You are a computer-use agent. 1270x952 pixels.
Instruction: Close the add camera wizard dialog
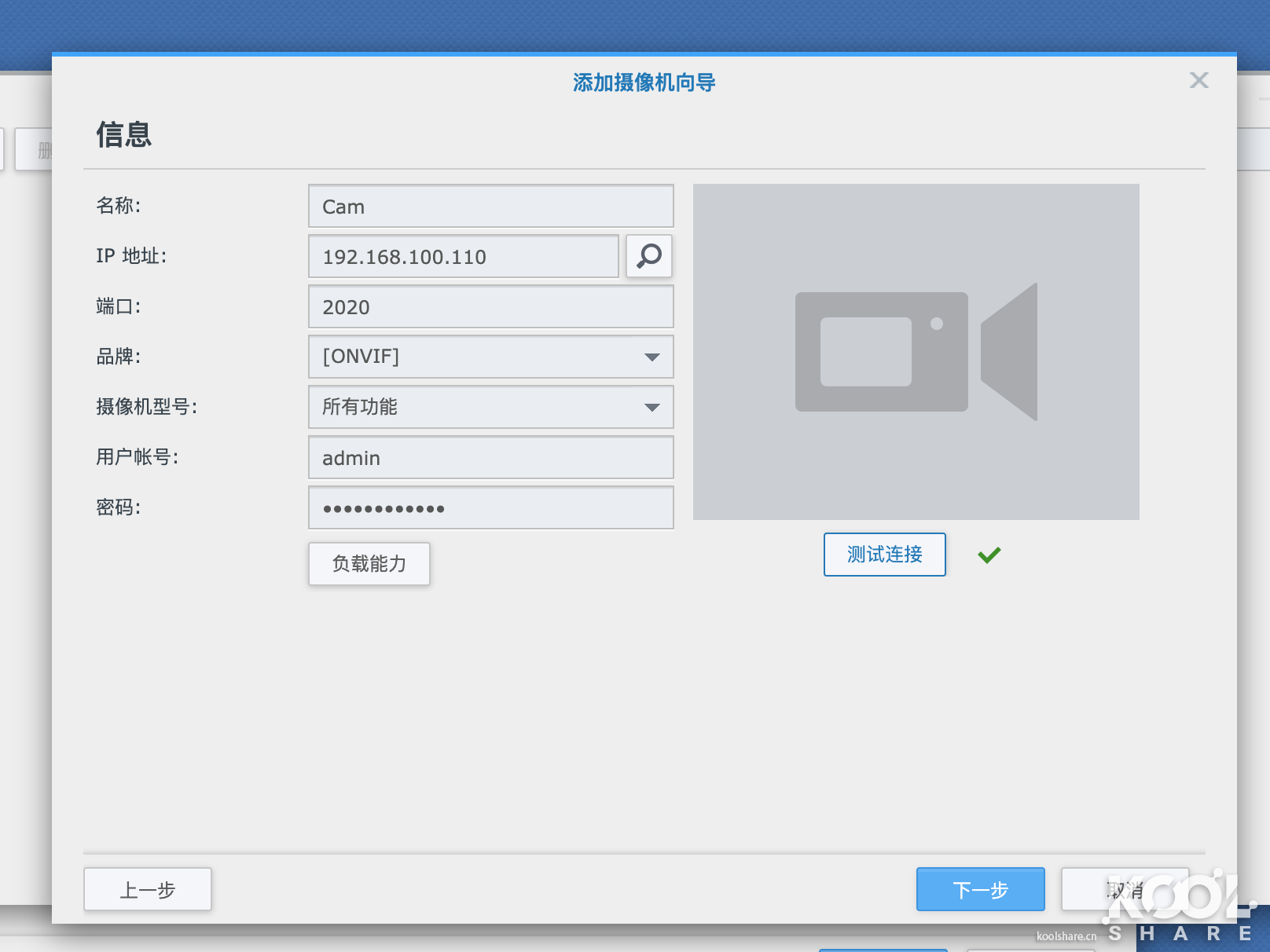coord(1198,80)
